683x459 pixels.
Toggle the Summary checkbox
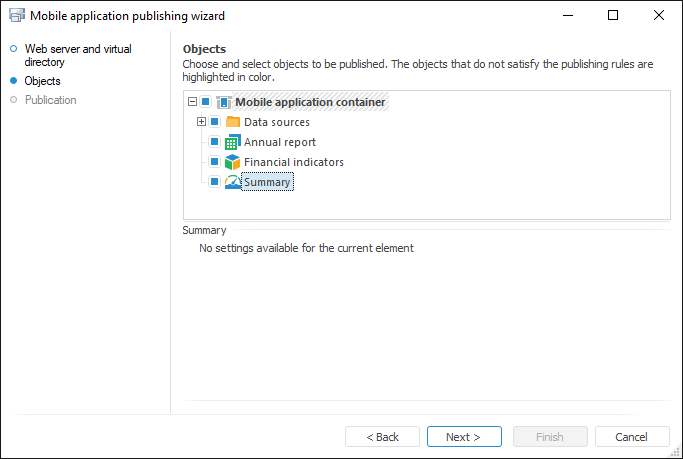214,182
